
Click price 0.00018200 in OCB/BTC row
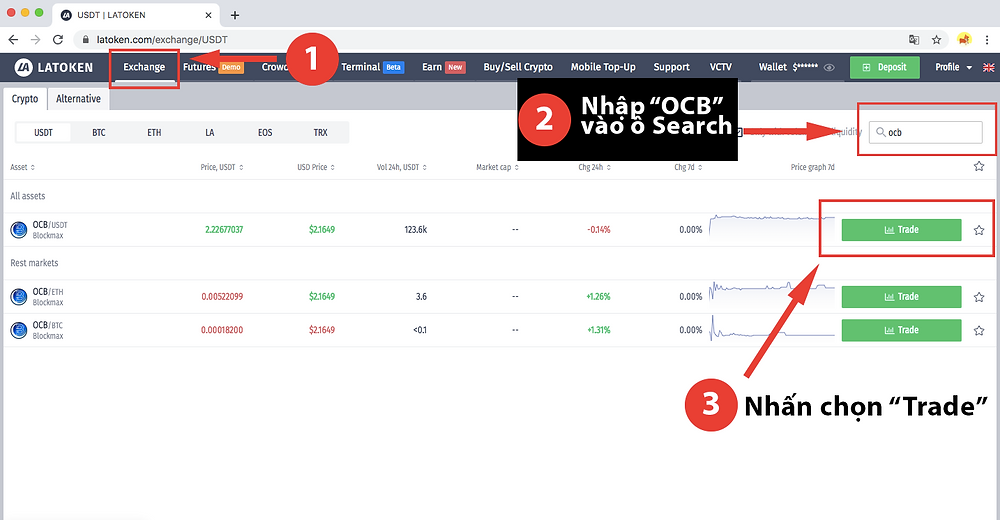coord(222,330)
